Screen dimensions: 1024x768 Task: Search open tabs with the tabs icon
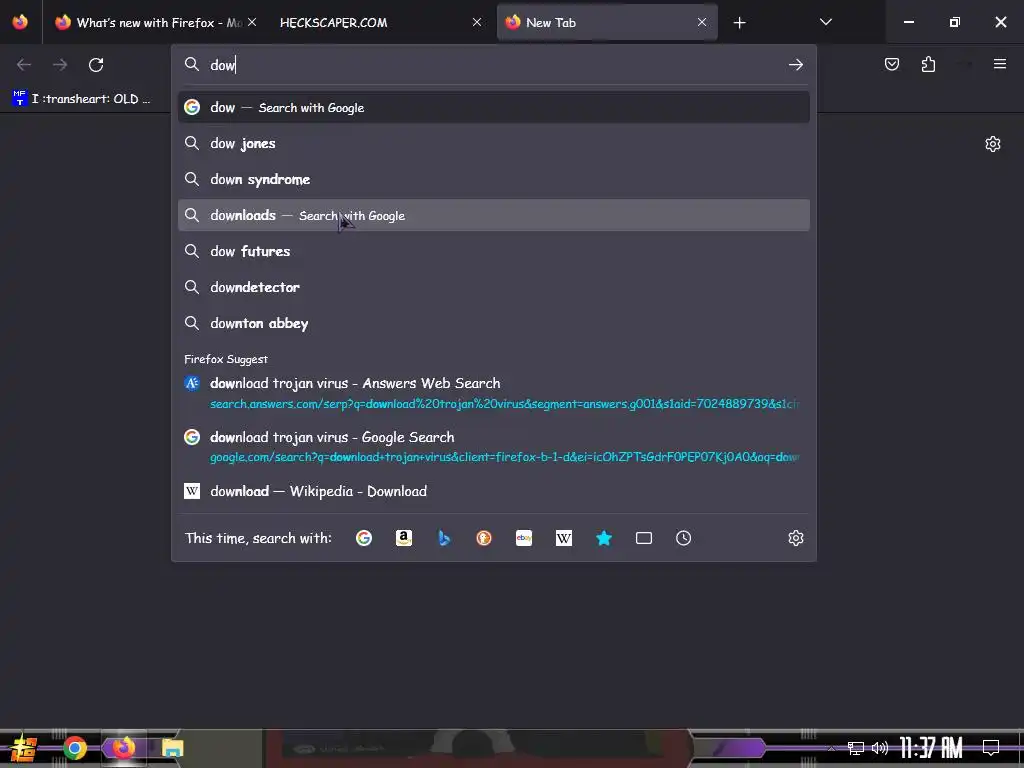click(x=644, y=538)
